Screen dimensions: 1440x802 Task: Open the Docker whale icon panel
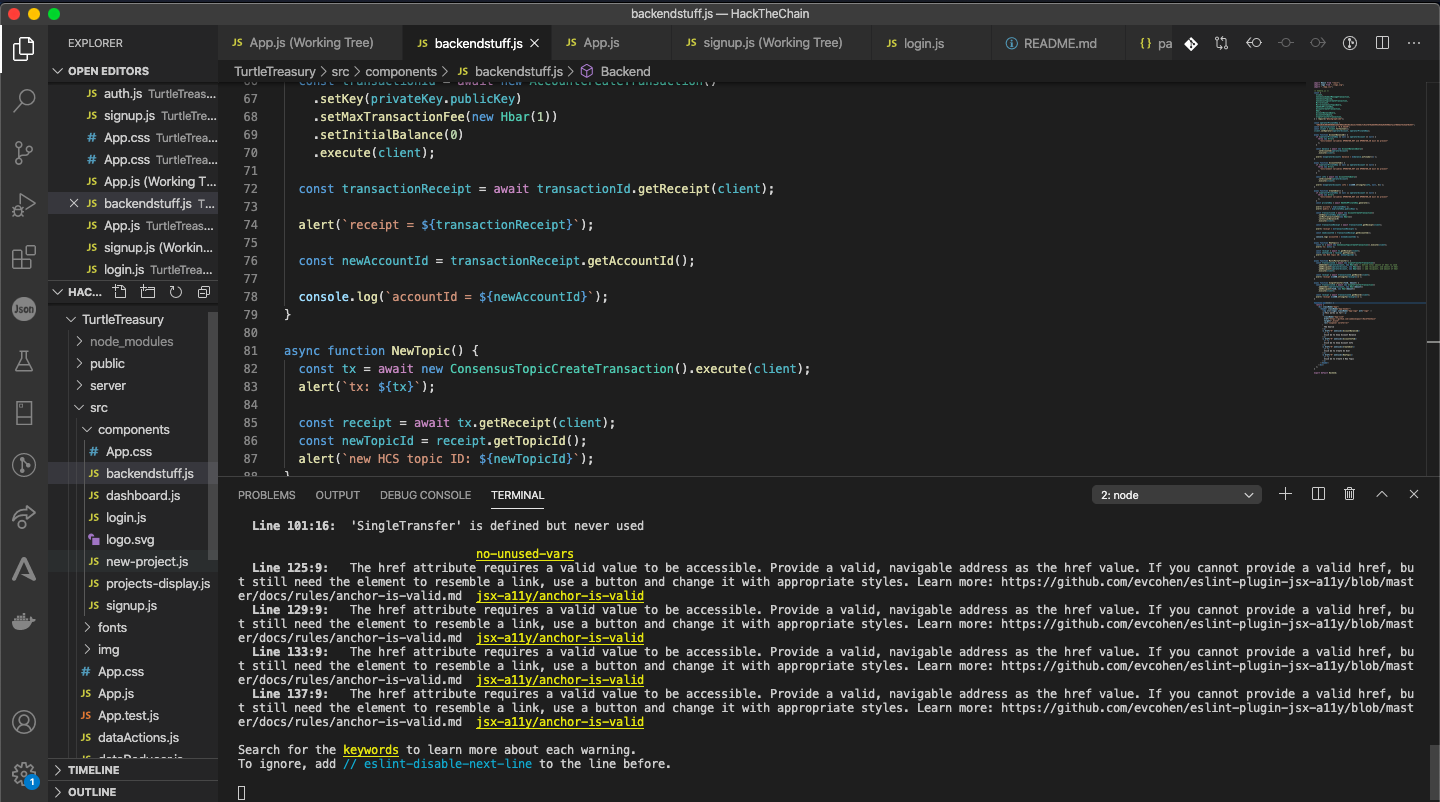click(24, 621)
